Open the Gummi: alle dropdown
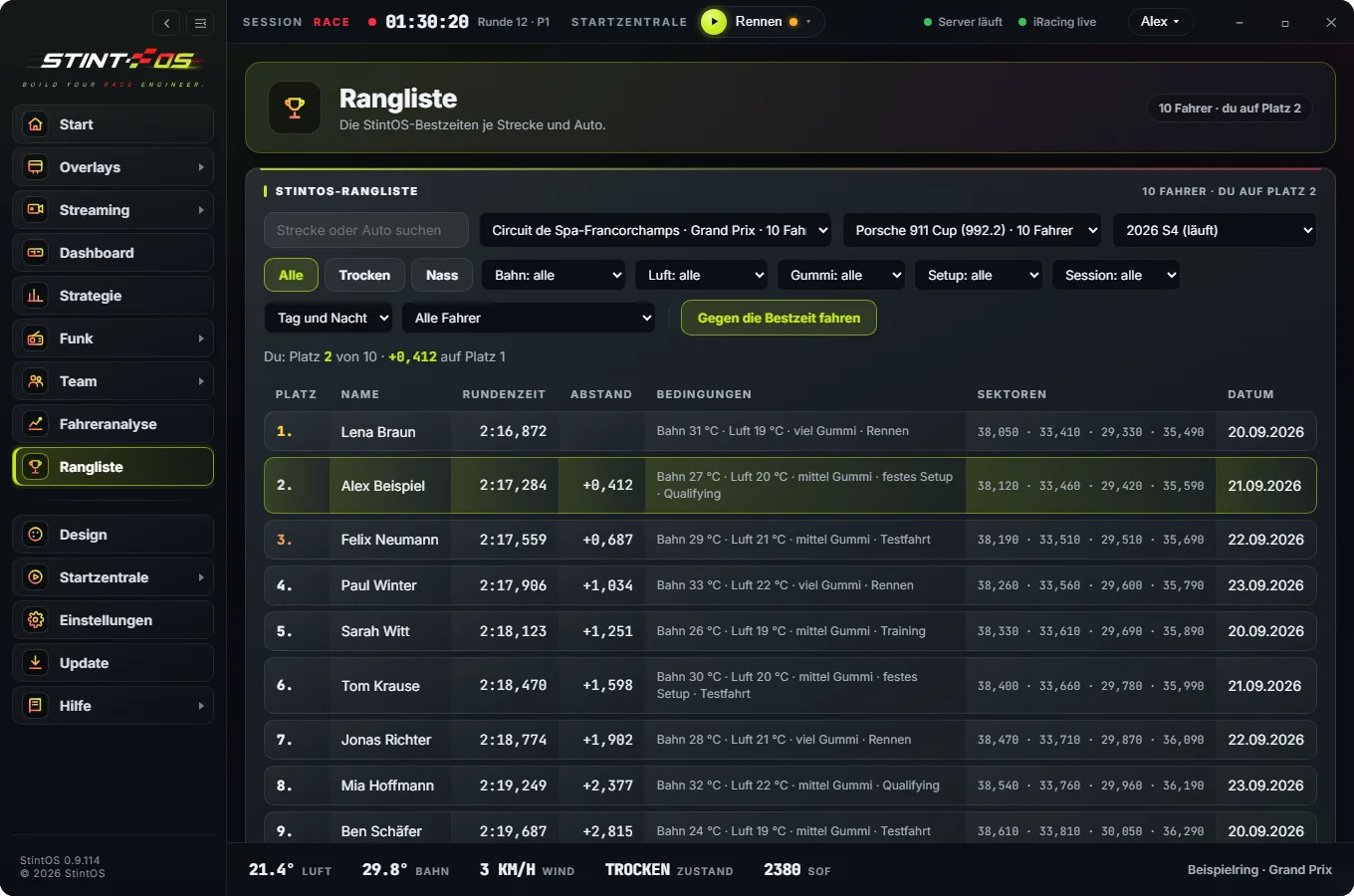The width and height of the screenshot is (1354, 896). 842,275
